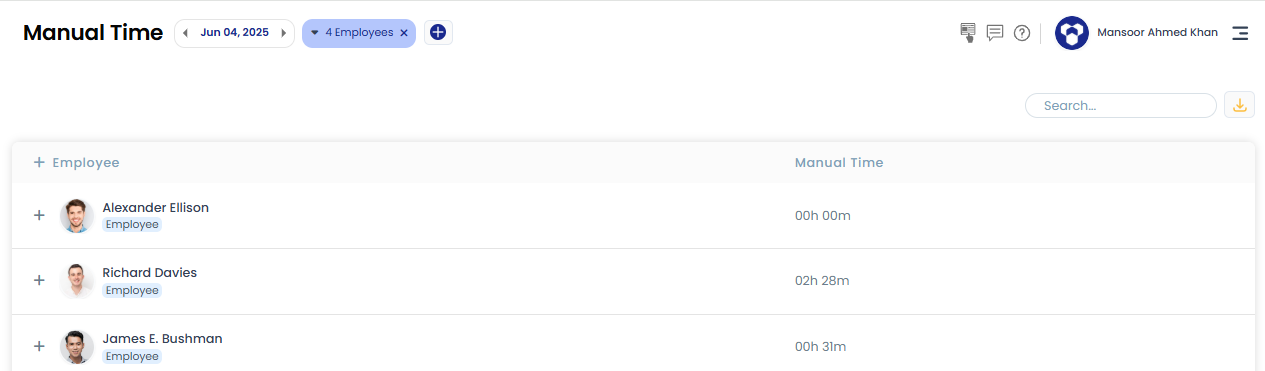Screen dimensions: 1265x371
Task: Open the Jun 04, 2025 date picker
Action: click(234, 33)
